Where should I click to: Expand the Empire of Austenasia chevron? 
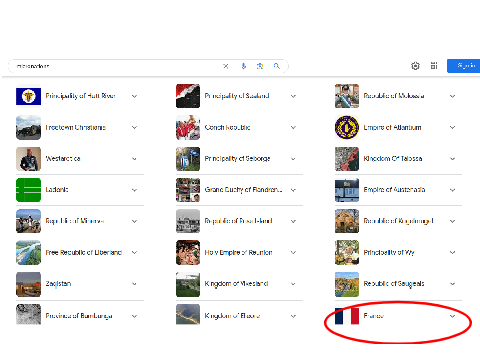(x=452, y=190)
